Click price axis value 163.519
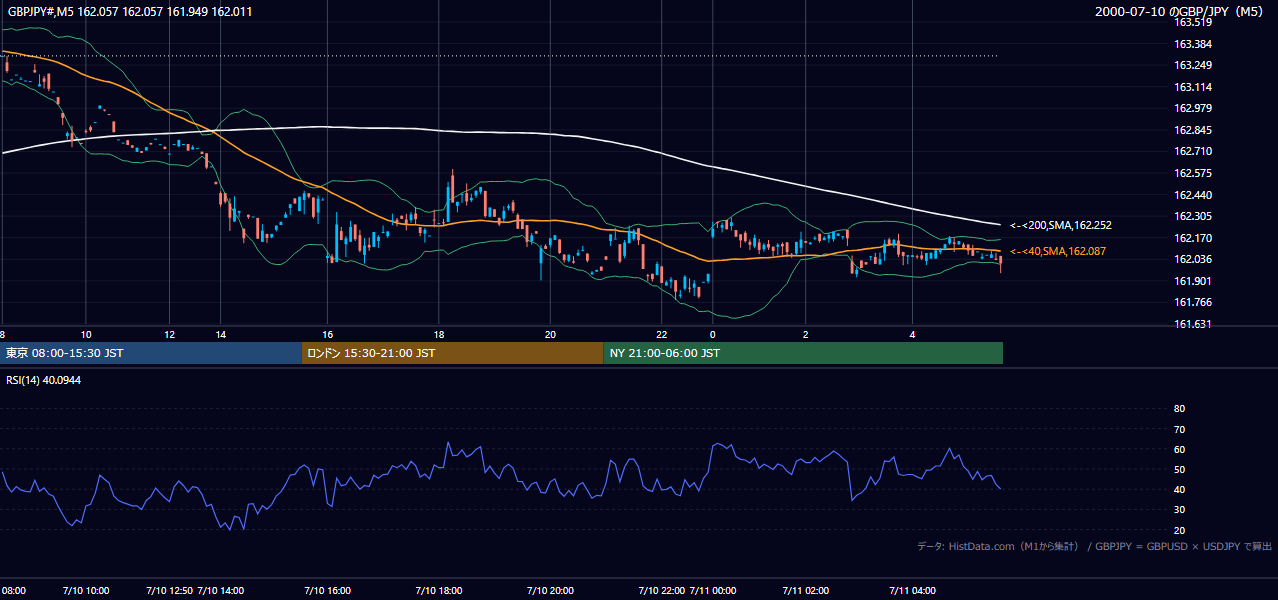Image resolution: width=1278 pixels, height=600 pixels. (1192, 22)
